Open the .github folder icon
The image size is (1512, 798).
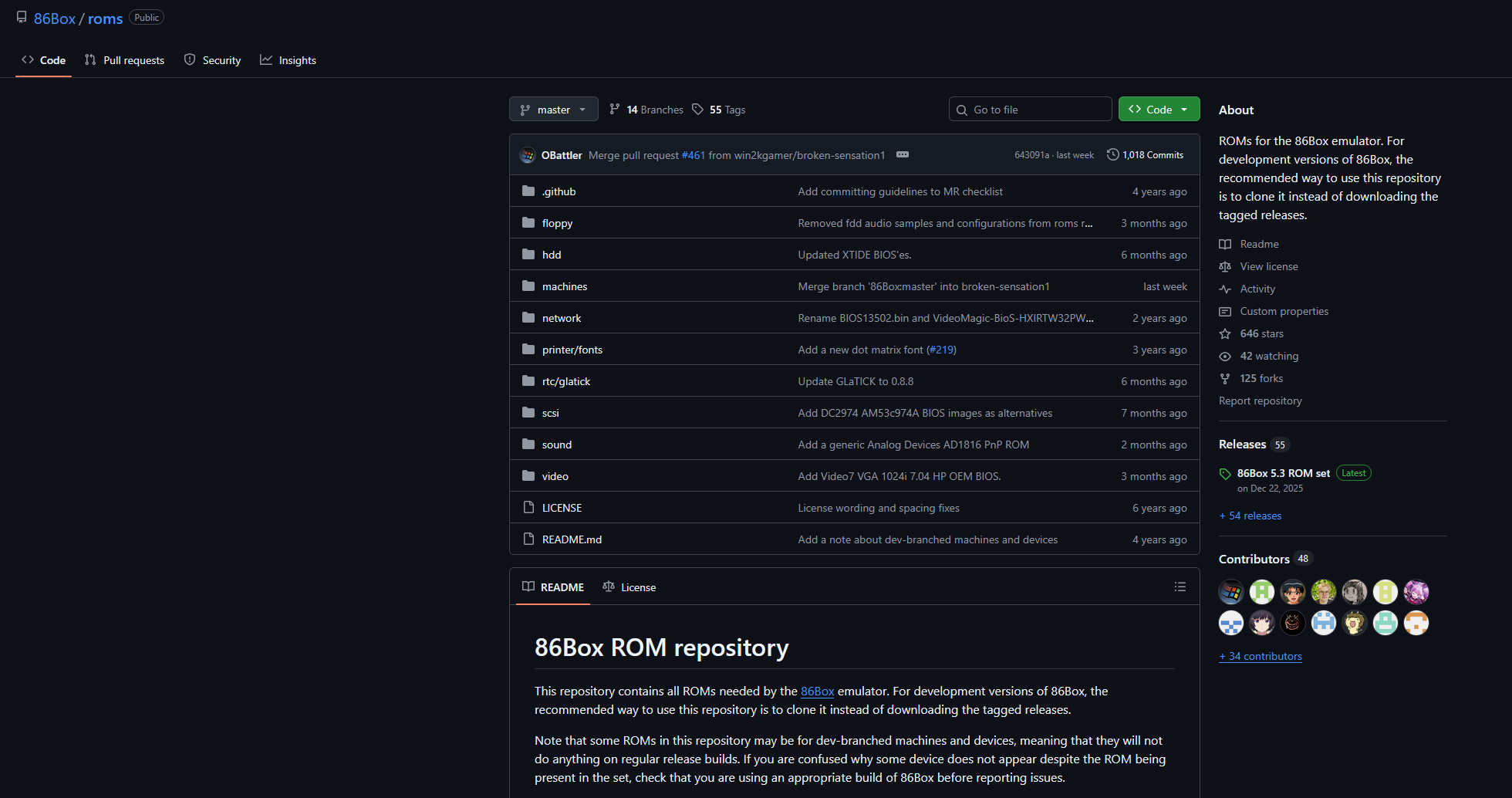coord(528,191)
